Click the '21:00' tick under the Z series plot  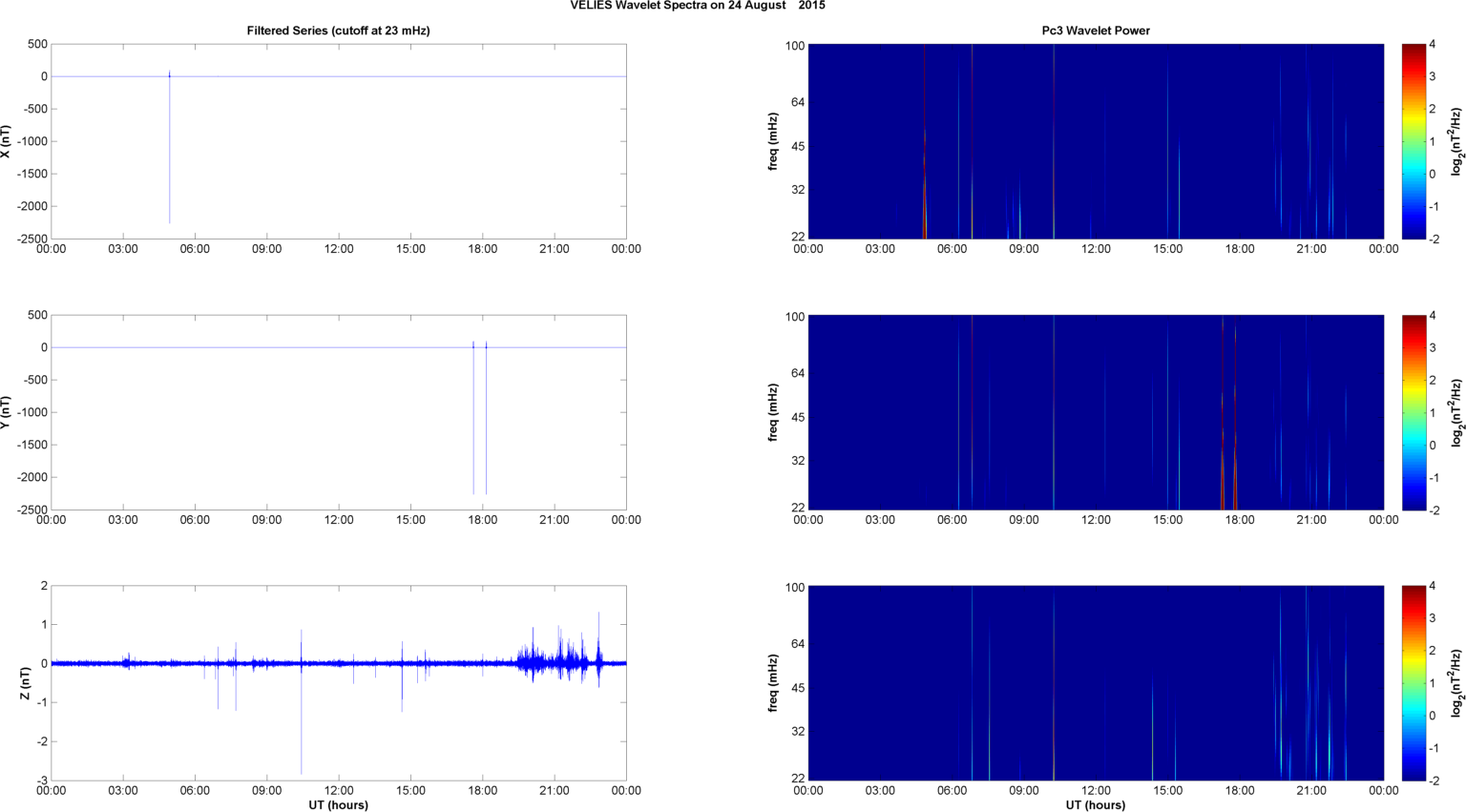click(x=555, y=791)
